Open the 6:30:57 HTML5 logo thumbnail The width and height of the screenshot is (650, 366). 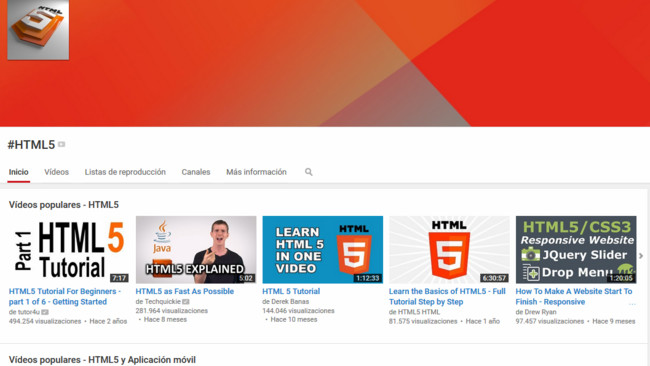click(449, 250)
